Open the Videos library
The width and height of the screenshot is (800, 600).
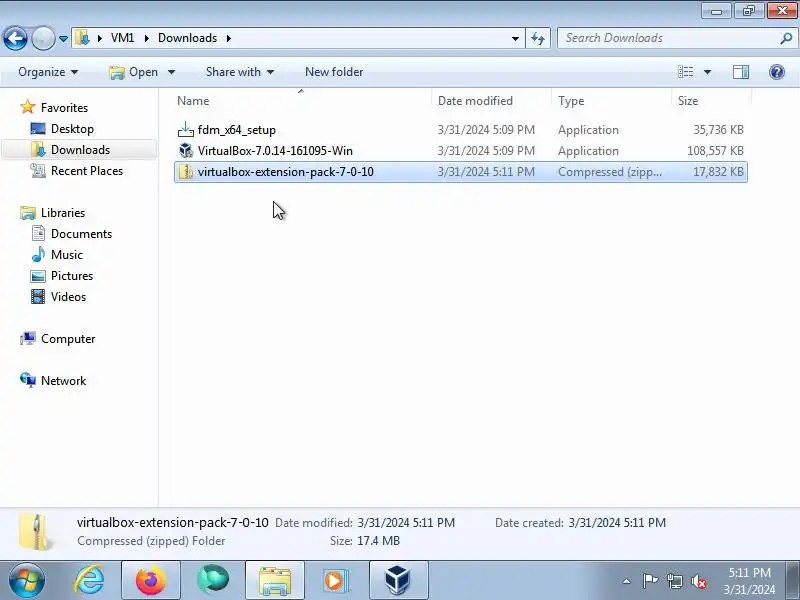tap(68, 296)
